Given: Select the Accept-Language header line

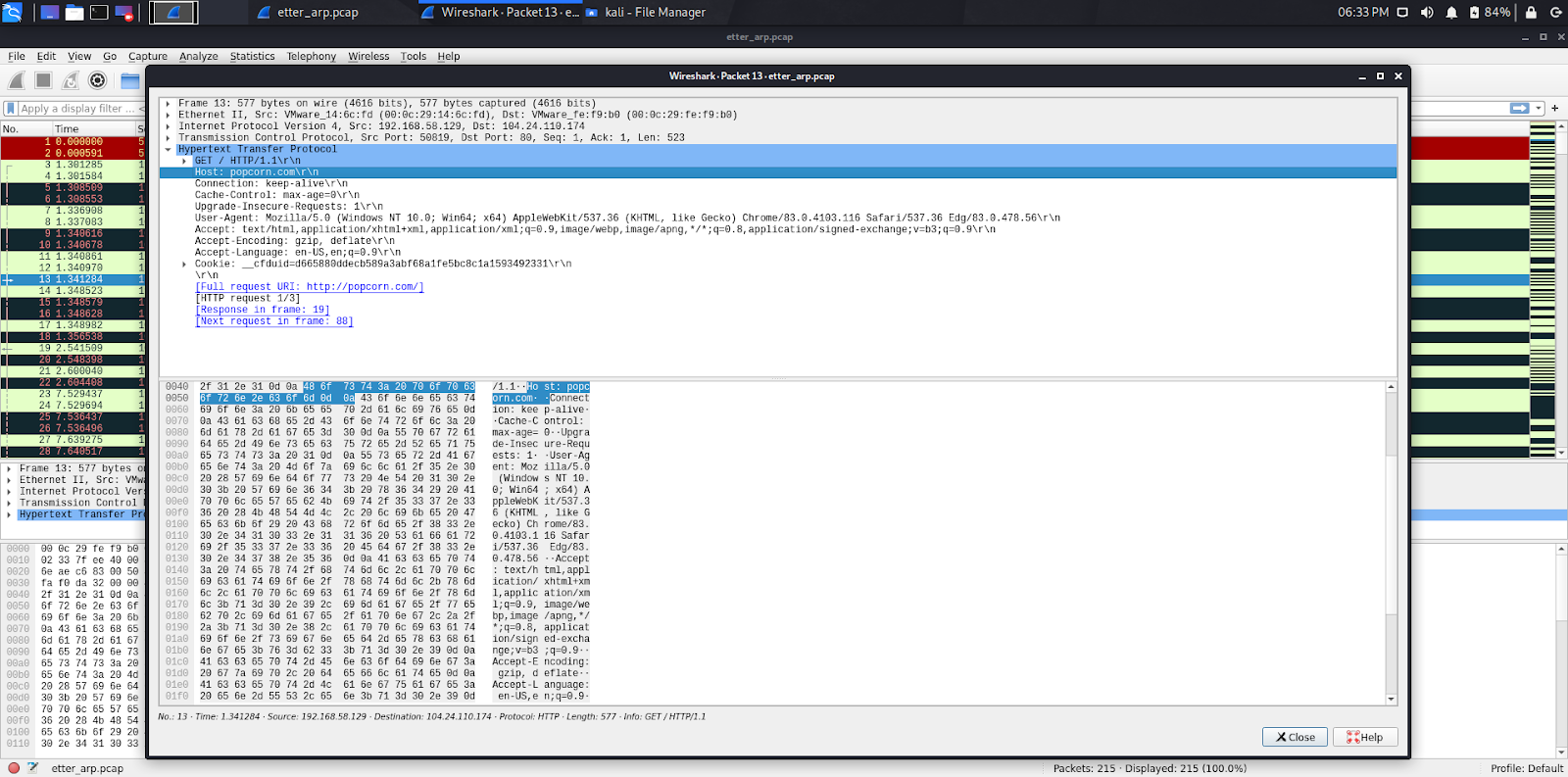Looking at the screenshot, I should 298,253.
